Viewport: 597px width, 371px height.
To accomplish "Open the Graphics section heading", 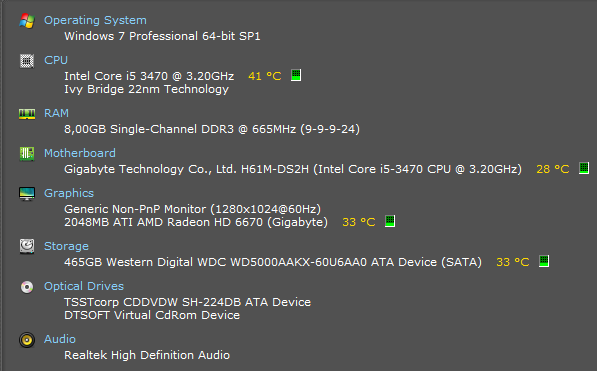I will pos(69,193).
